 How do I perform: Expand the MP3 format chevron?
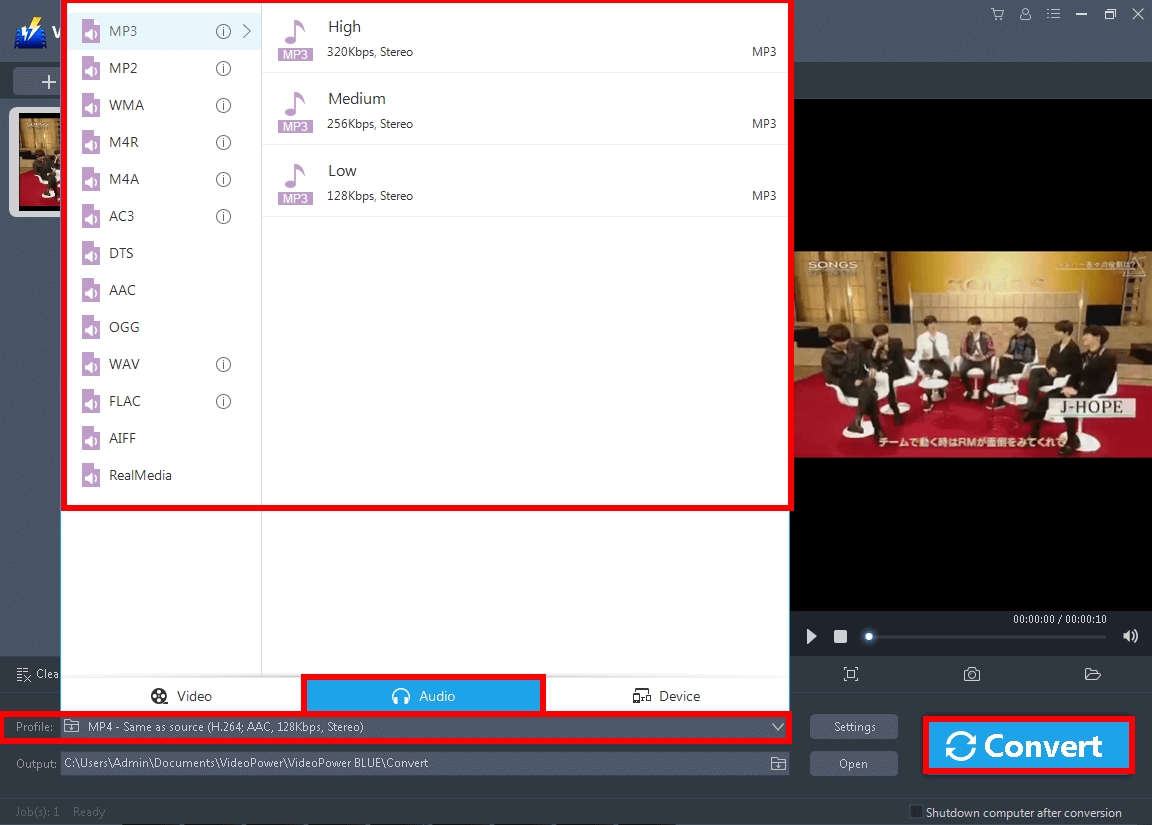tap(246, 31)
